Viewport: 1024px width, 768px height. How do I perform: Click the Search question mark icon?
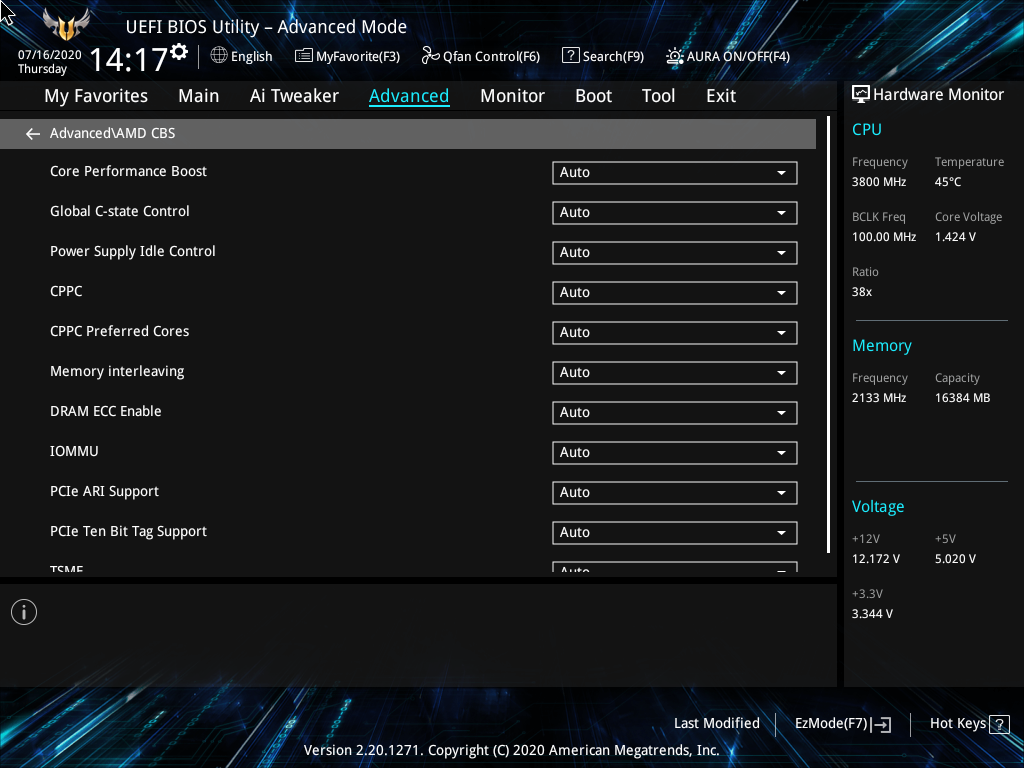tap(570, 56)
